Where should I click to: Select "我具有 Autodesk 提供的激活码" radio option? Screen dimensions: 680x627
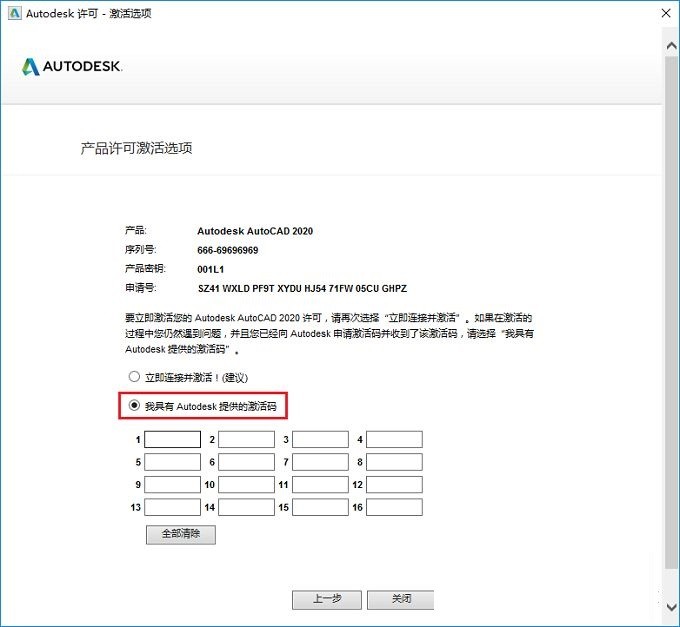[x=134, y=406]
